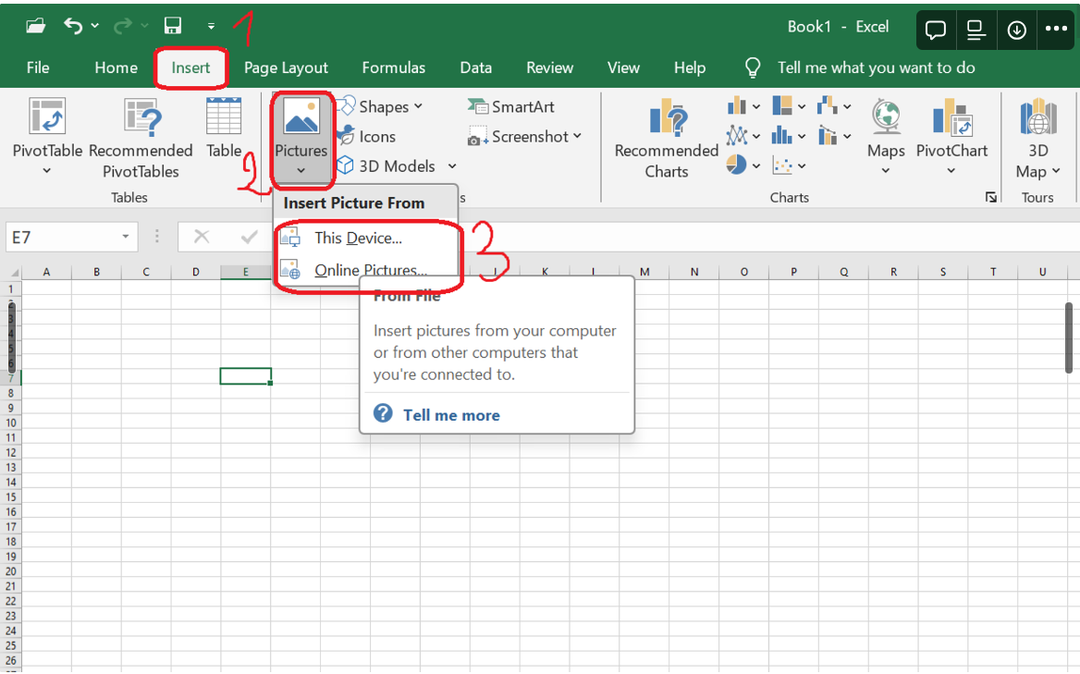Open the Maps chart icon

click(x=885, y=118)
